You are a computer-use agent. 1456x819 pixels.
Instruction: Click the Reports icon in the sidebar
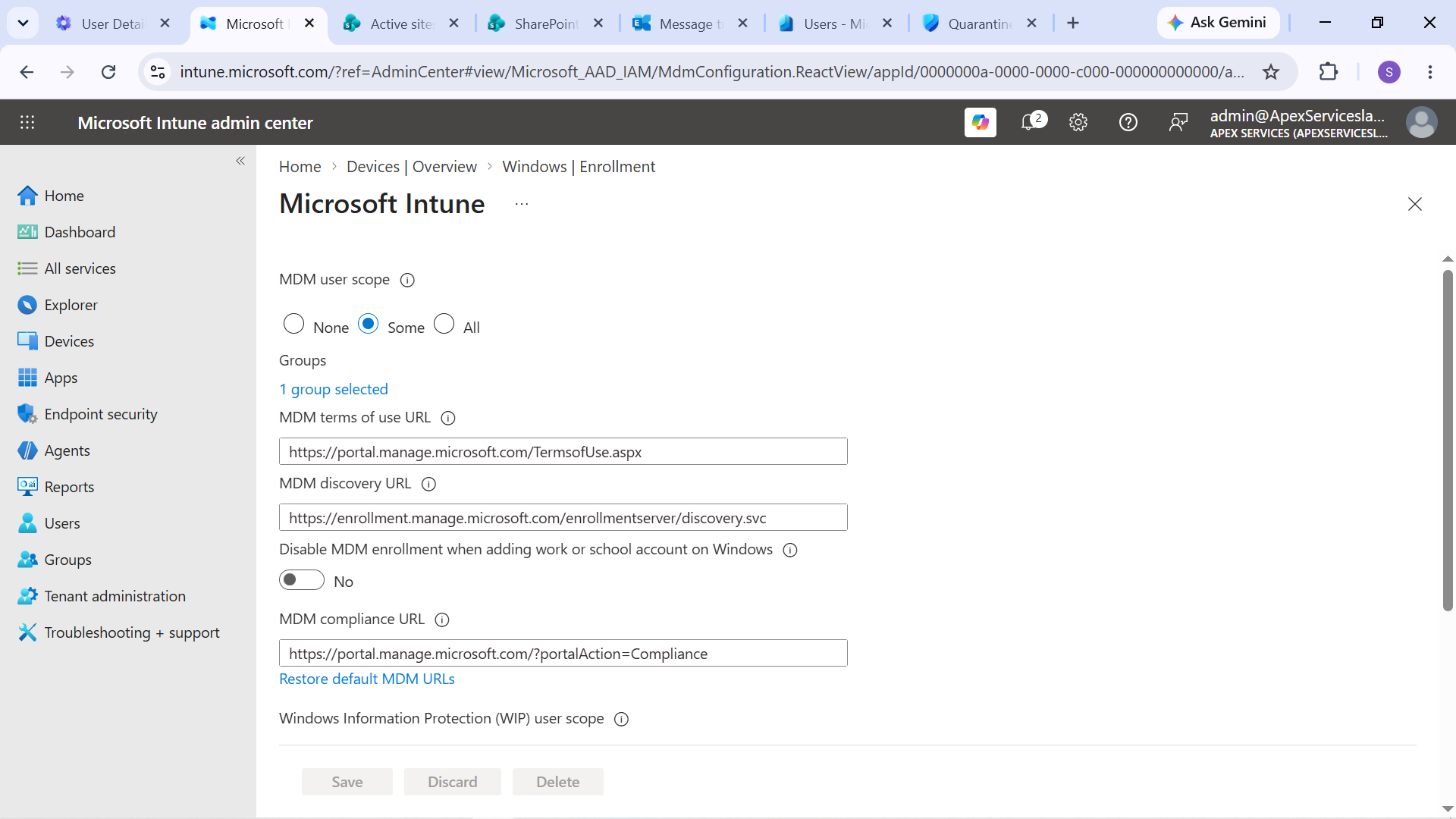click(27, 487)
